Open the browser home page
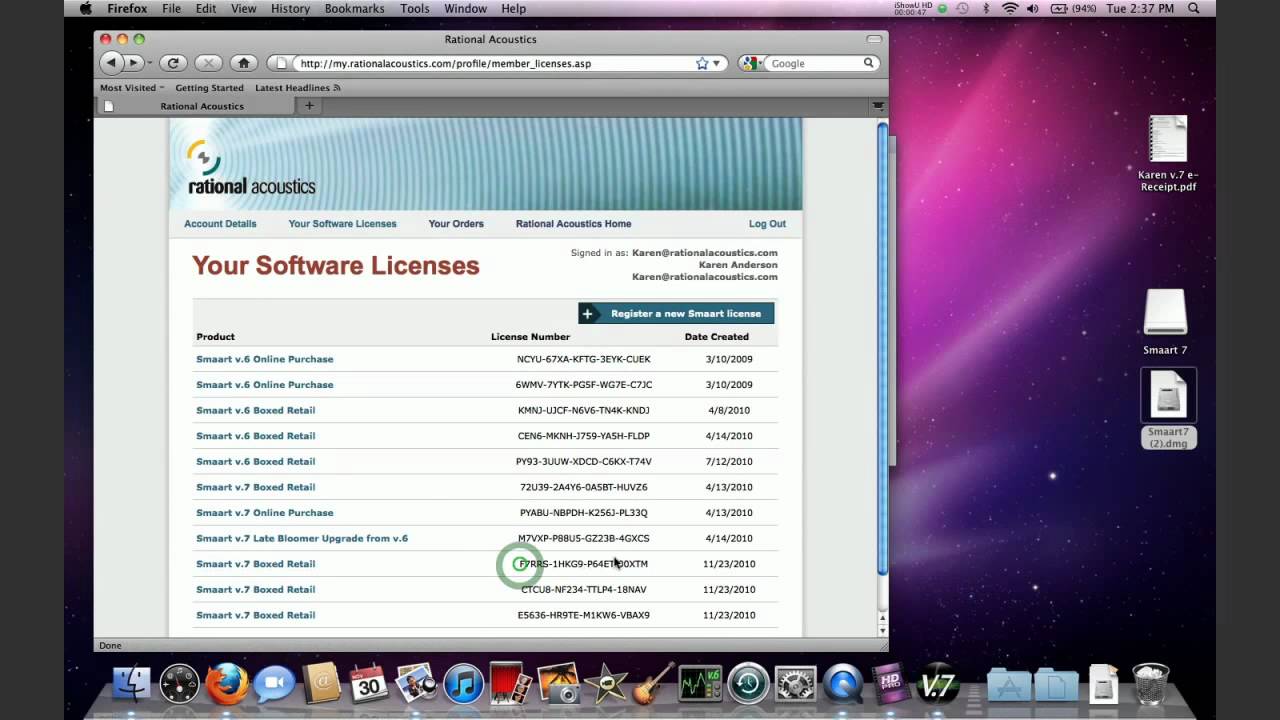The width and height of the screenshot is (1280, 720). pos(243,63)
